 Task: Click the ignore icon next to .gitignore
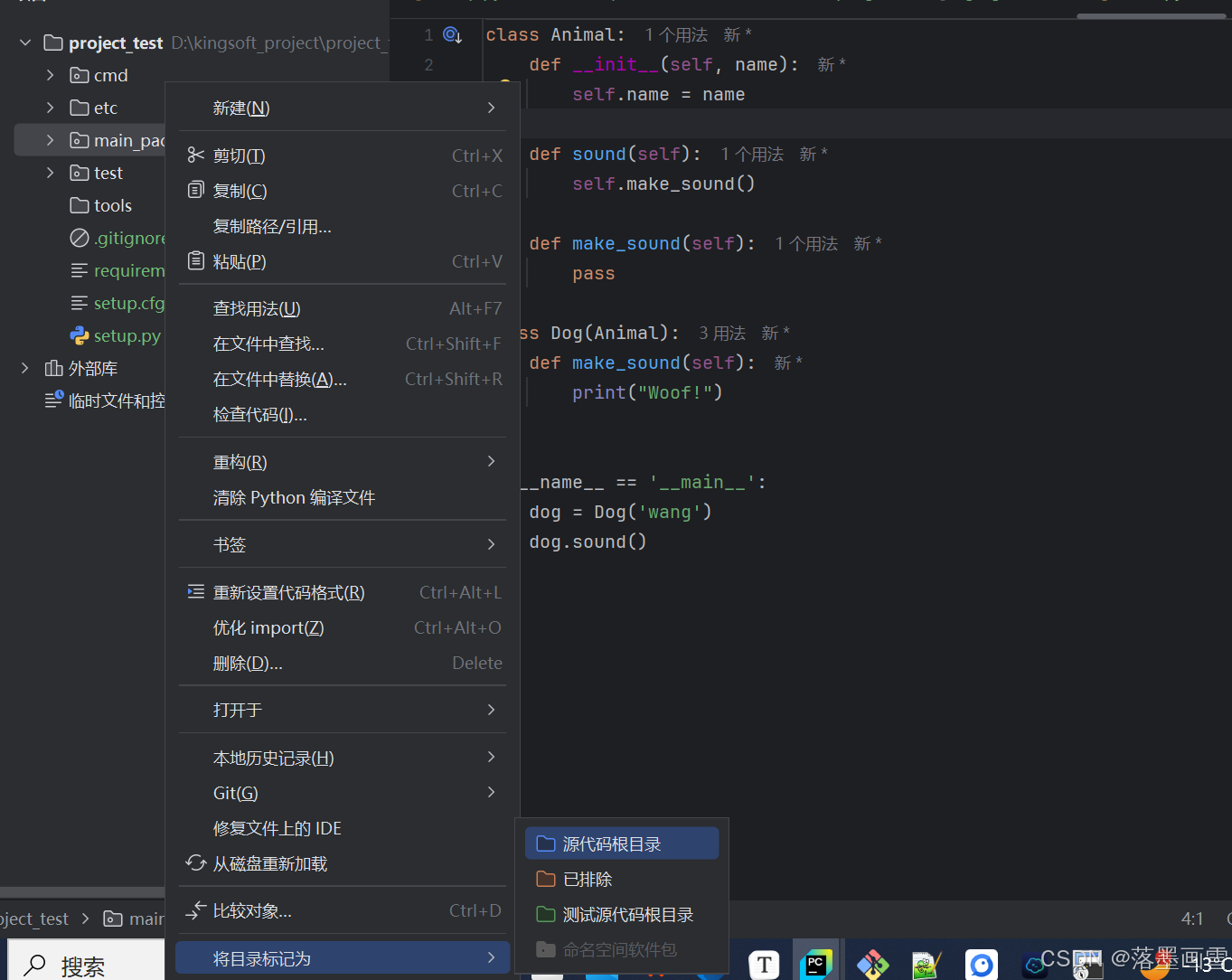(x=80, y=238)
